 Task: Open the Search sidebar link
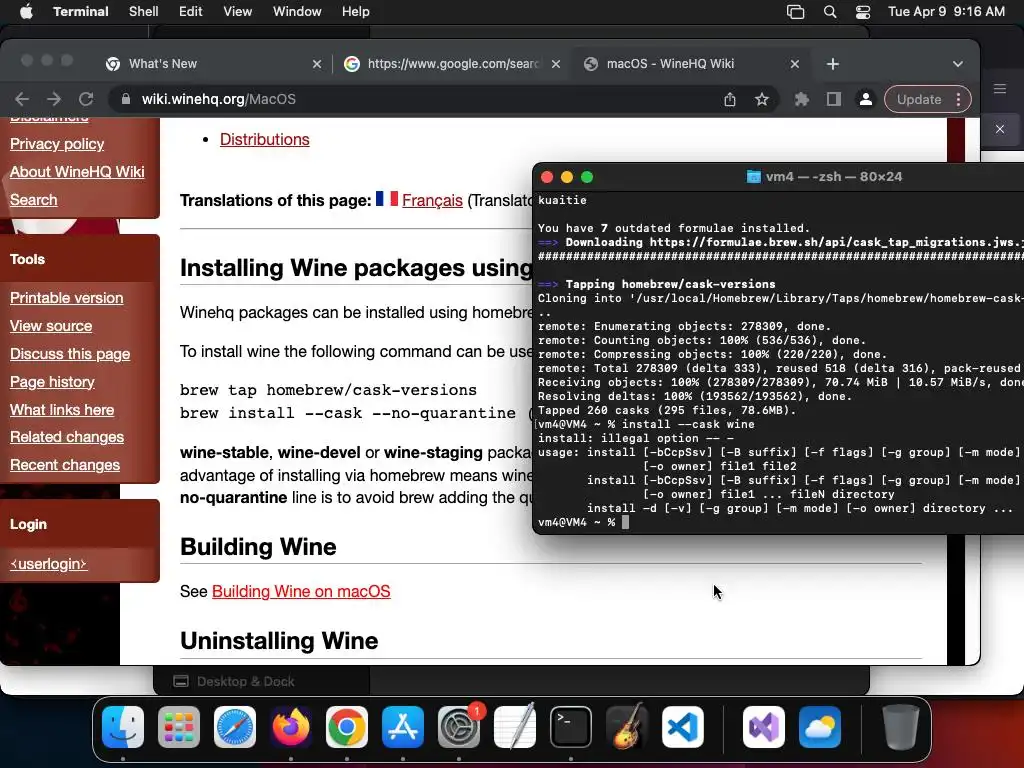click(33, 200)
